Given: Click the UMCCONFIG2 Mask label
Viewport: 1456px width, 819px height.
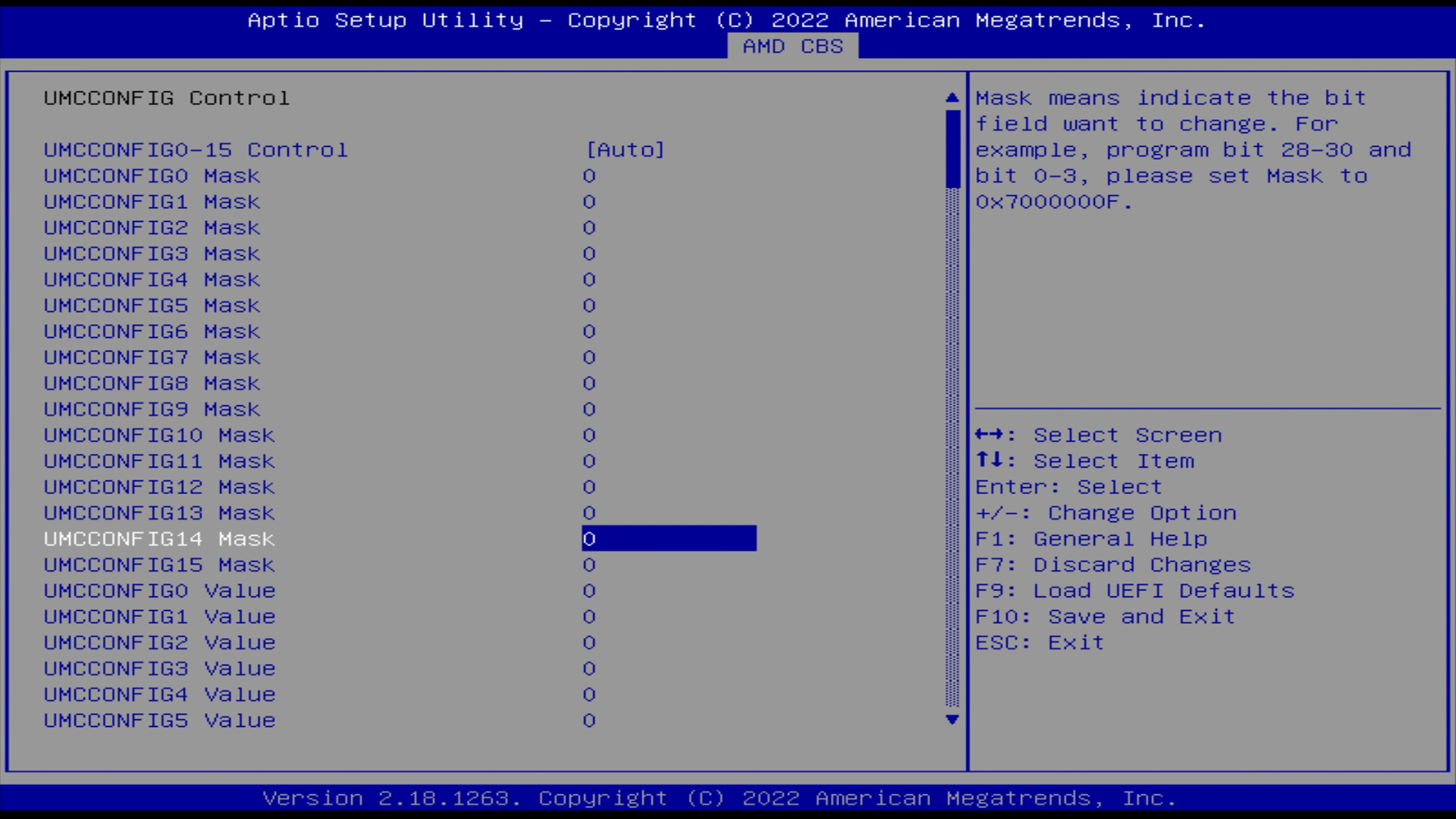Looking at the screenshot, I should point(152,228).
